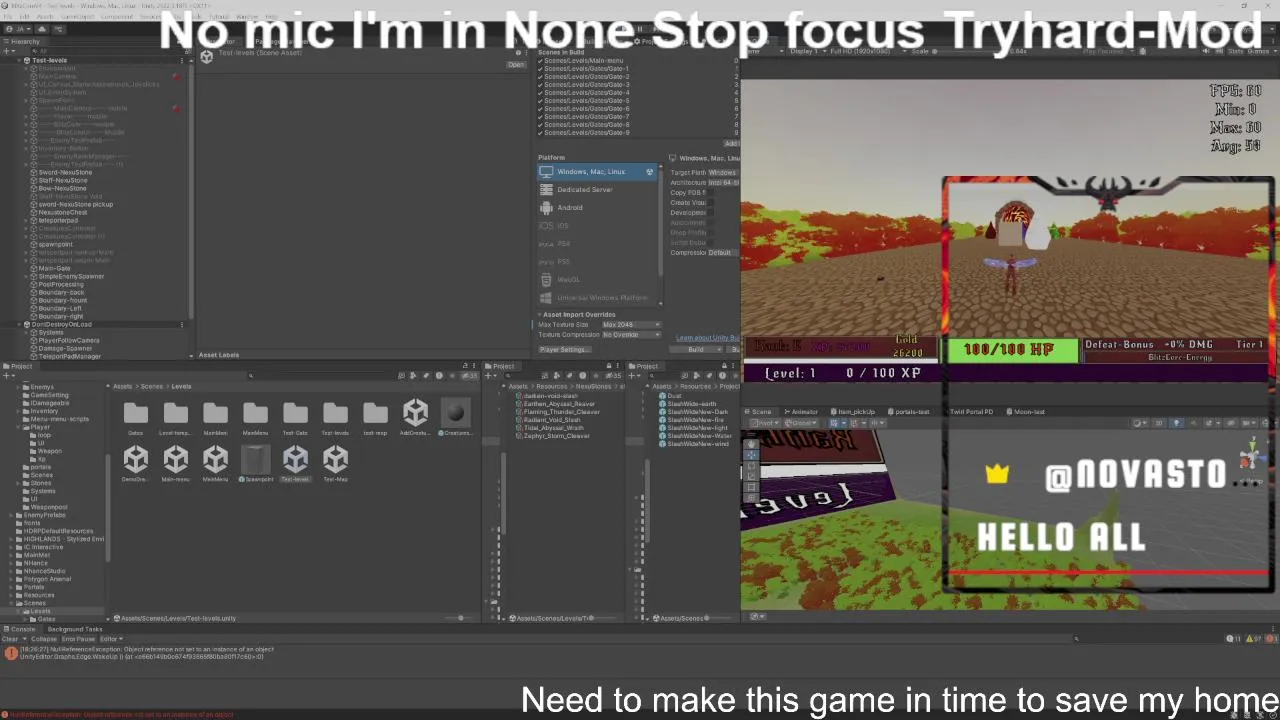Open the Texture Compression dropdown
The image size is (1280, 720).
click(x=631, y=335)
